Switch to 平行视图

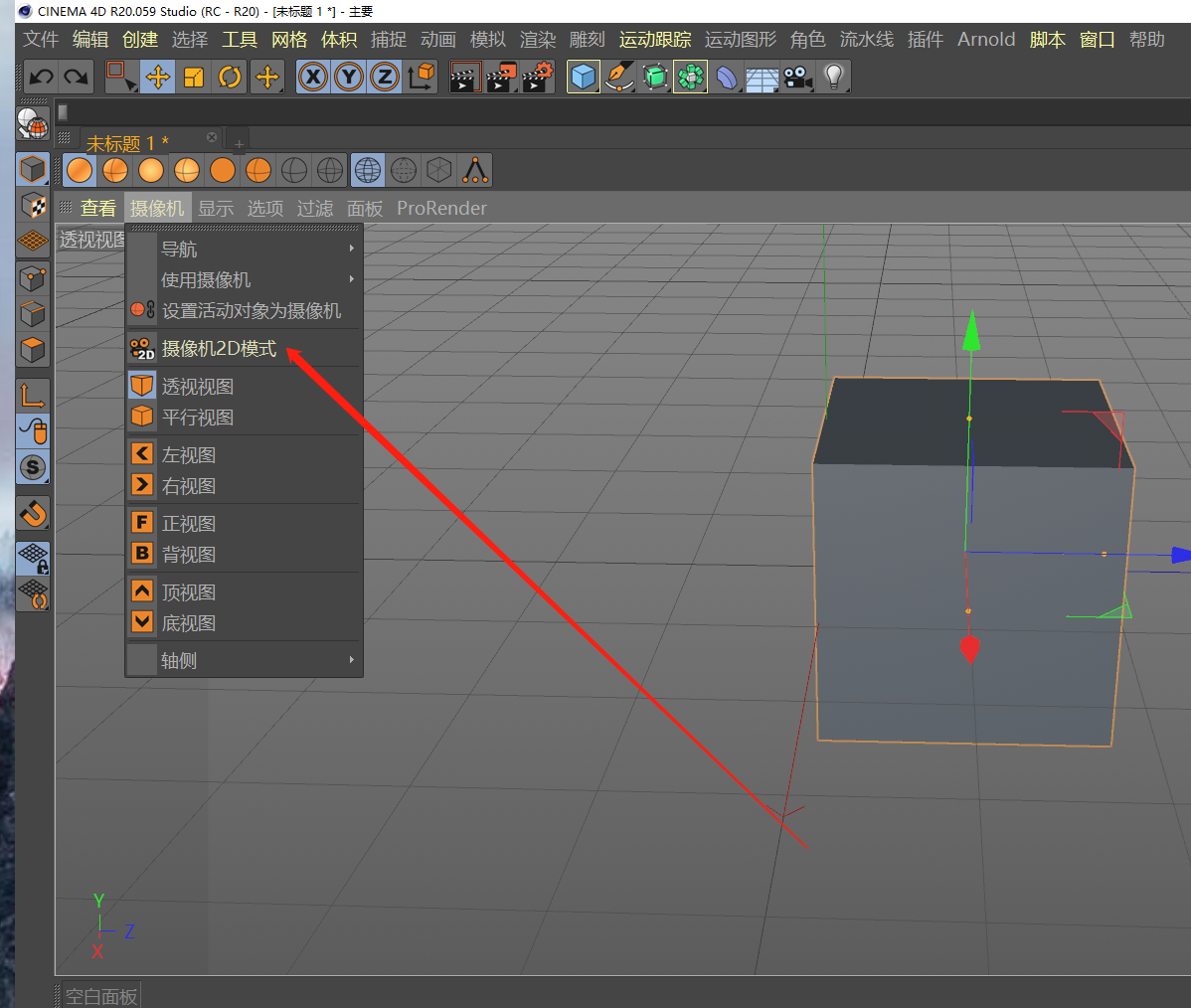tap(244, 418)
